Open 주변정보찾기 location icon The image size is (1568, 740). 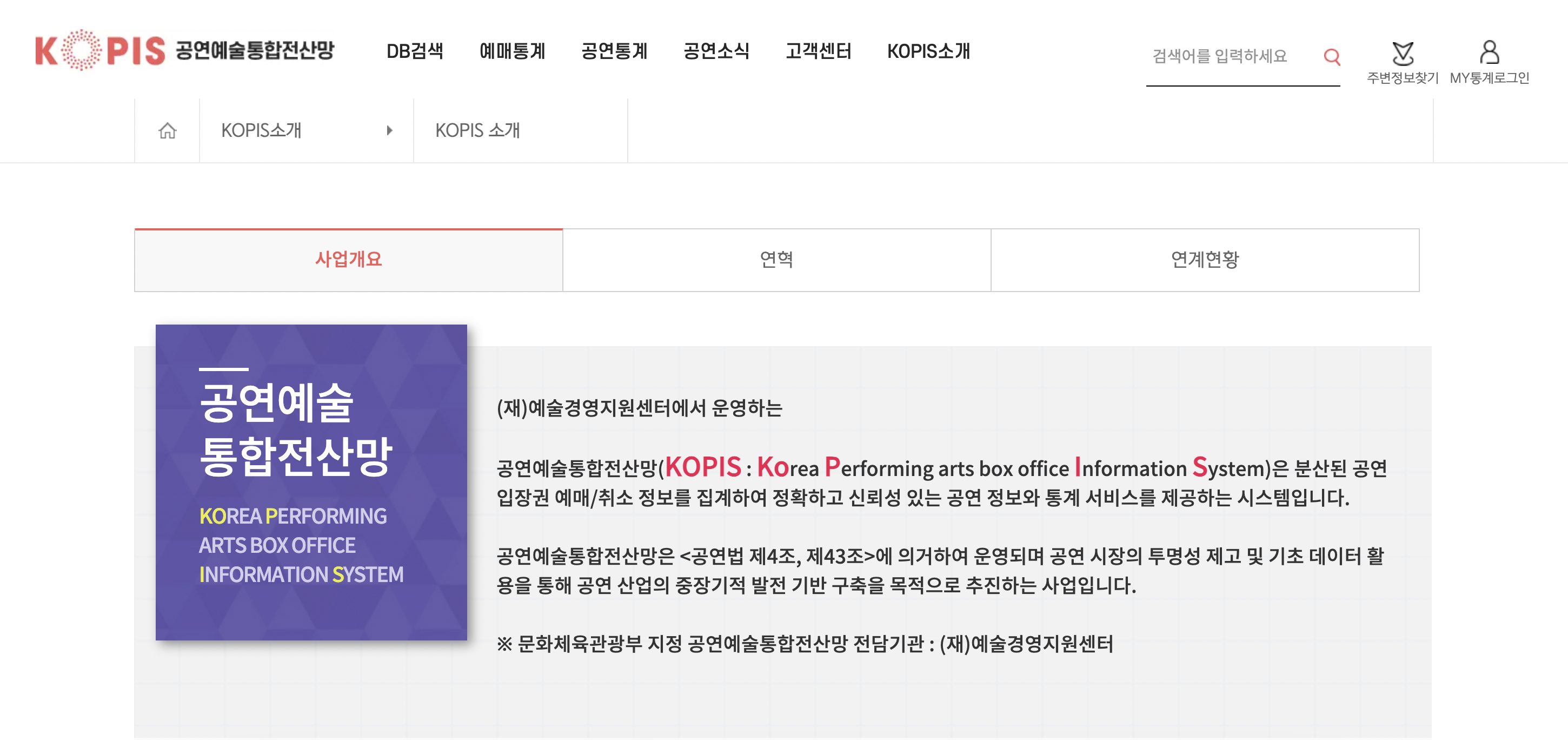1403,53
